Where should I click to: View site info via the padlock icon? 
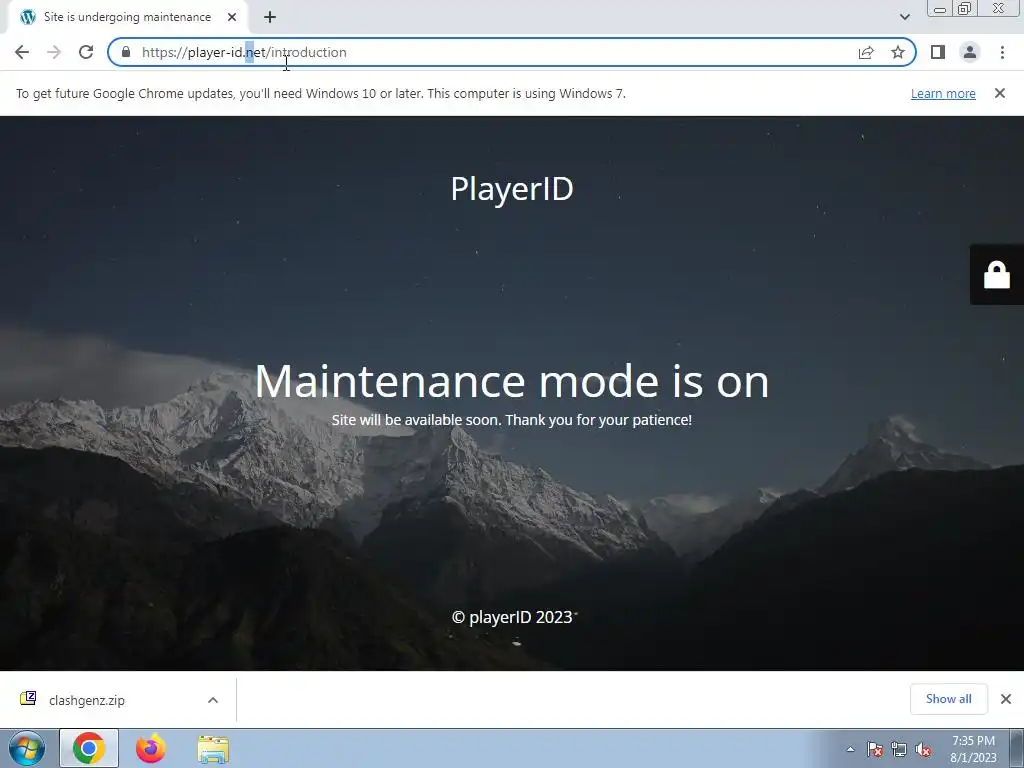click(126, 52)
